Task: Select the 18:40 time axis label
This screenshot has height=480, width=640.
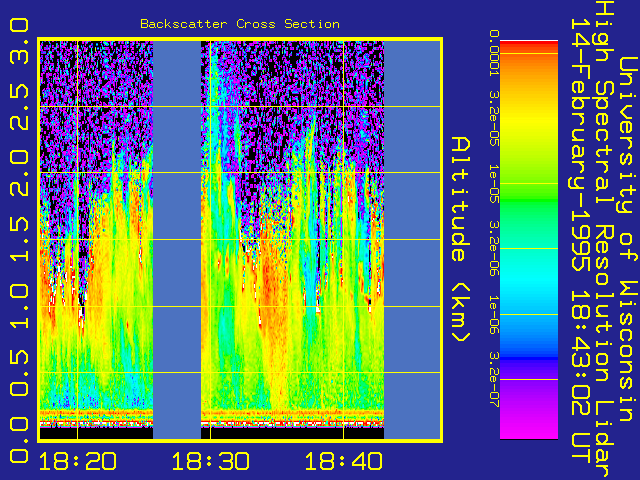Action: coord(344,462)
